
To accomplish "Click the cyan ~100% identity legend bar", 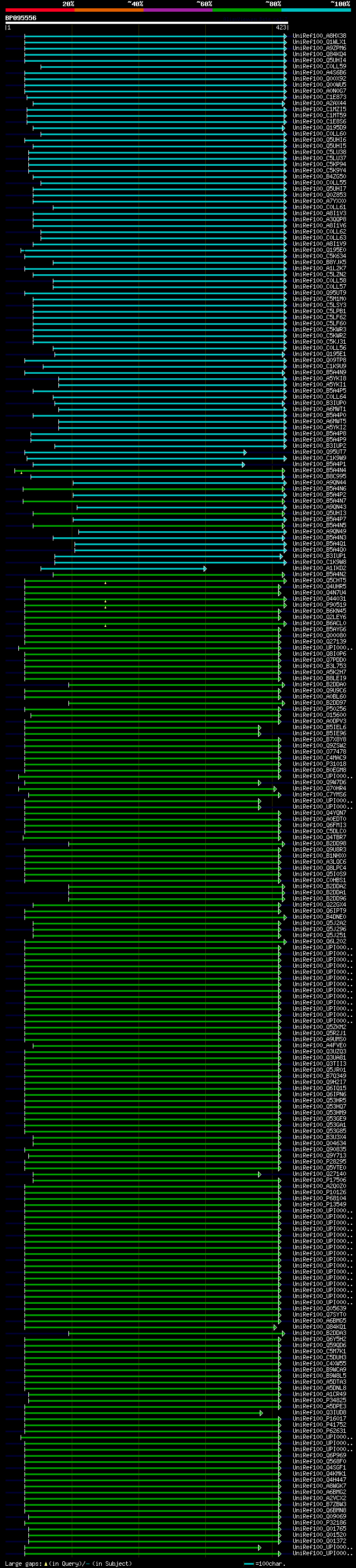I will (x=316, y=11).
